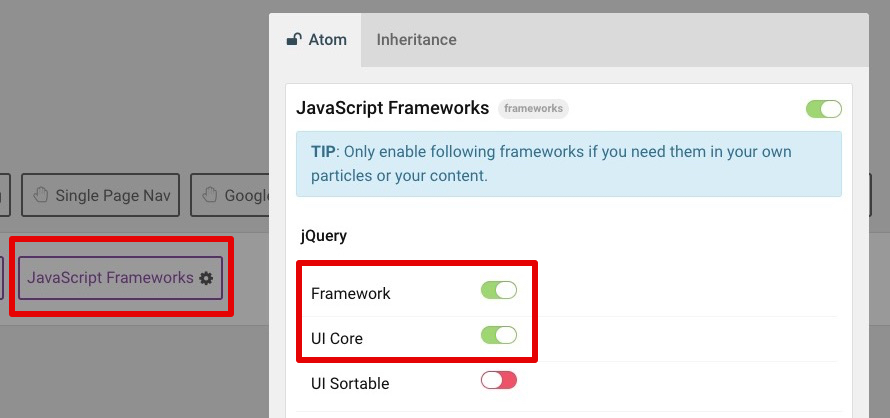This screenshot has height=418, width=890.
Task: Click the unlock icon on the Atom tab
Action: pyautogui.click(x=294, y=40)
